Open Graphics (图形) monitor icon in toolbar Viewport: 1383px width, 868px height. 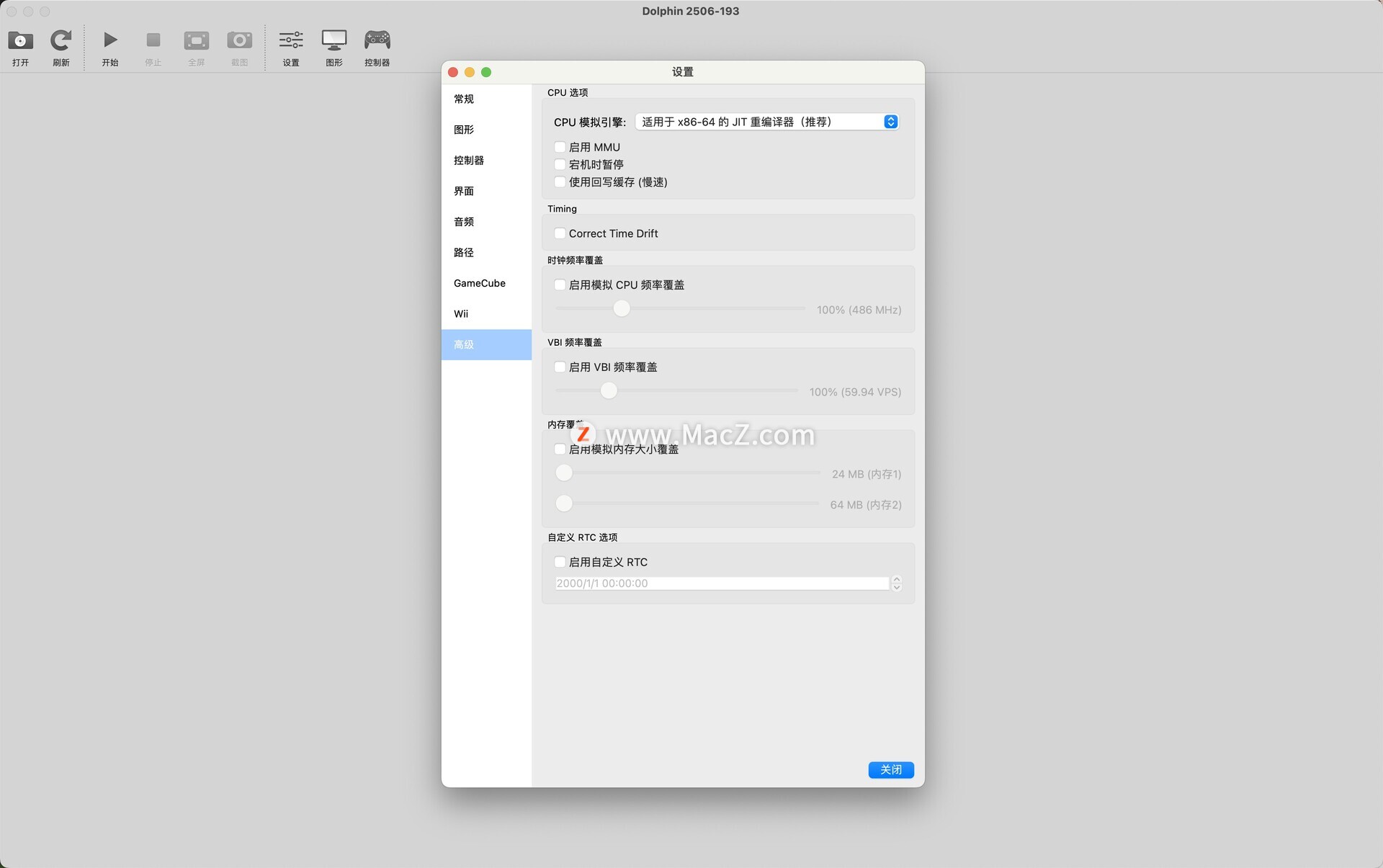coord(334,40)
